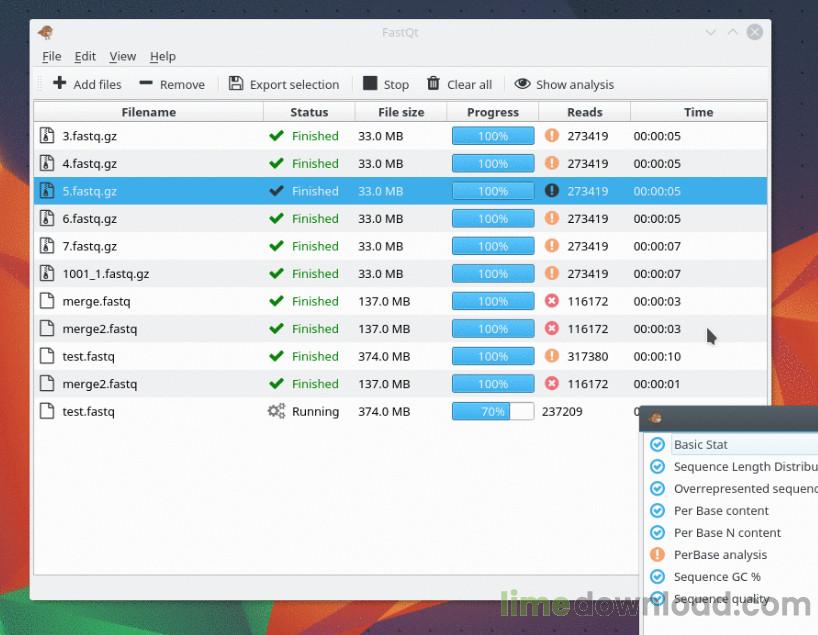Sort by the Status column header
Image resolution: width=818 pixels, height=635 pixels.
coord(309,112)
